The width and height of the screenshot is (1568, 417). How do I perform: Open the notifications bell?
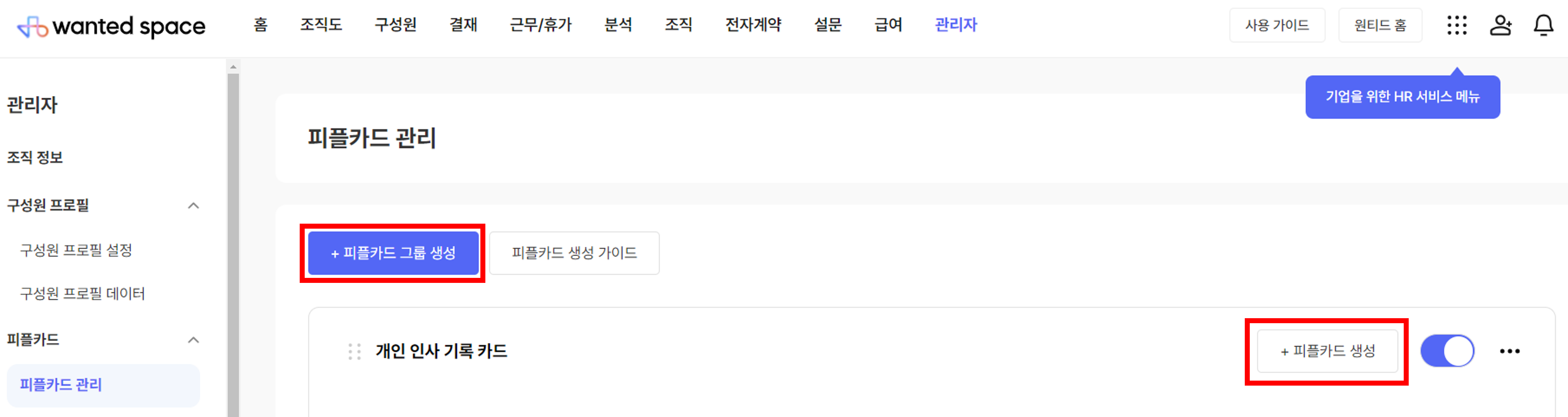coord(1543,25)
